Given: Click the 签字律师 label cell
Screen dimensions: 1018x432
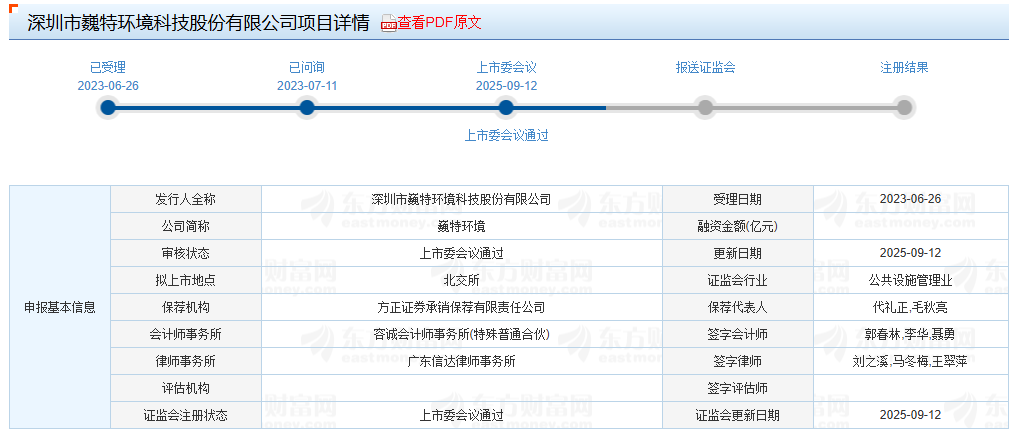Looking at the screenshot, I should point(738,361).
